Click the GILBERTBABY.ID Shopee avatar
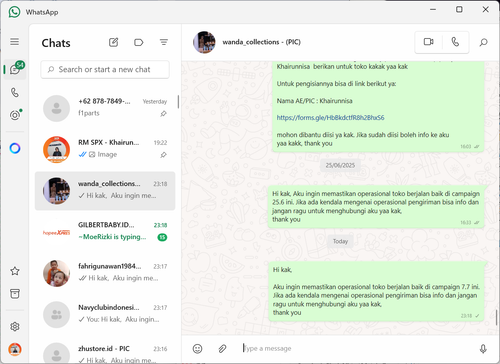Screen dimensions: 500x364 (57, 232)
